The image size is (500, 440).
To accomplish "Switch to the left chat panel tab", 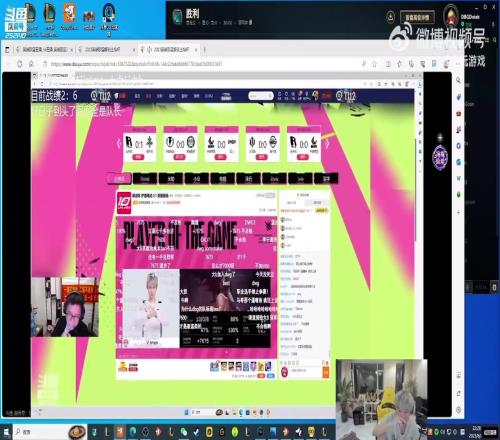I will pos(291,203).
